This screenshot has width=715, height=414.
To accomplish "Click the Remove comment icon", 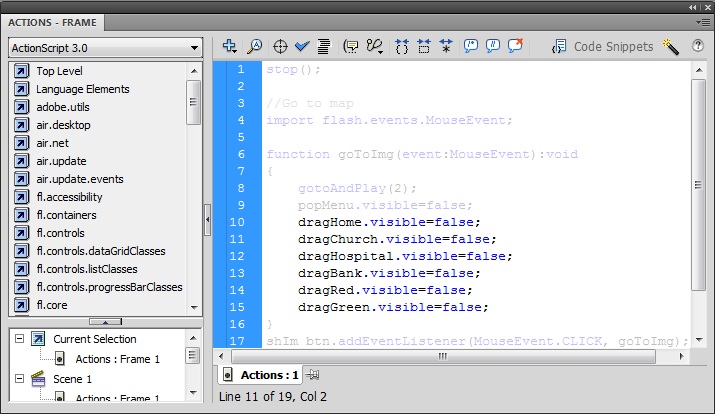I will point(515,46).
